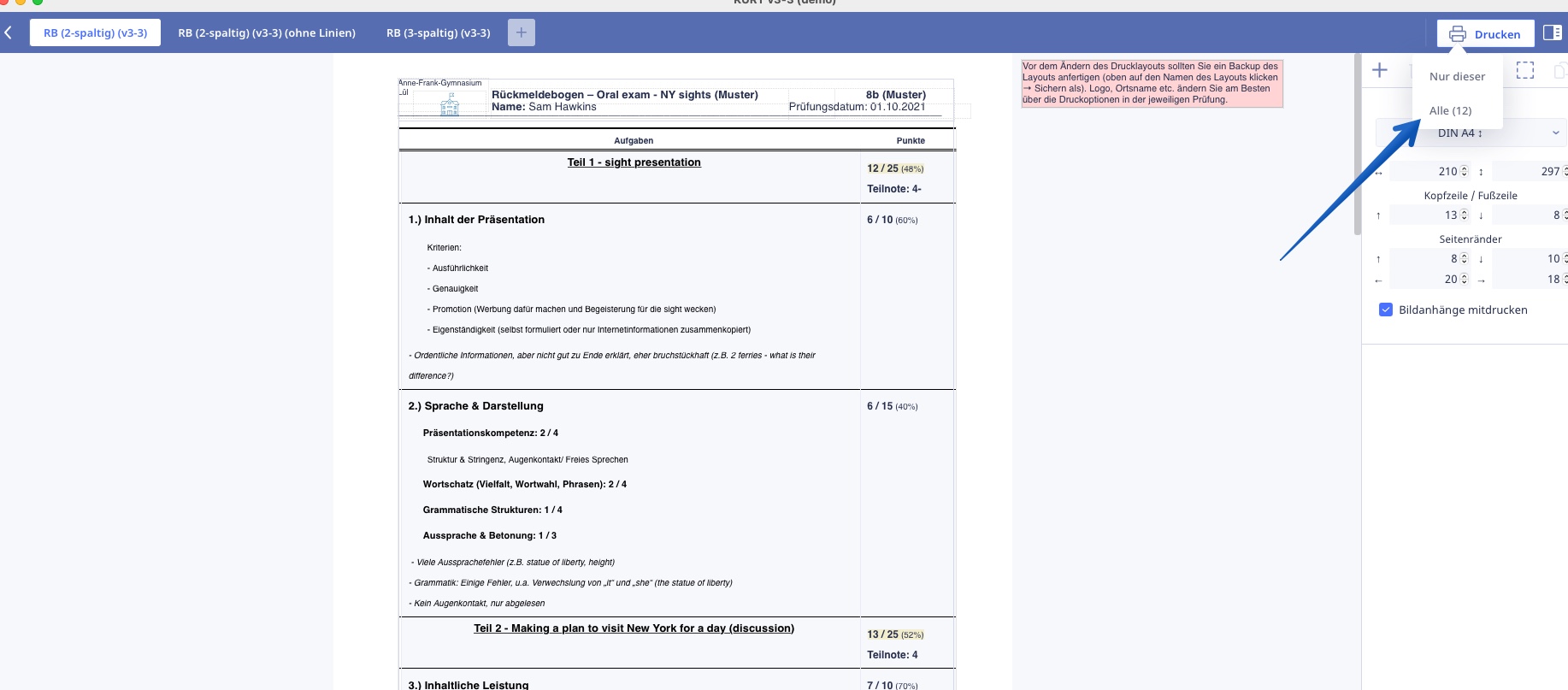This screenshot has width=1568, height=690.
Task: Click the Rückmeldebogen document title
Action: [624, 95]
